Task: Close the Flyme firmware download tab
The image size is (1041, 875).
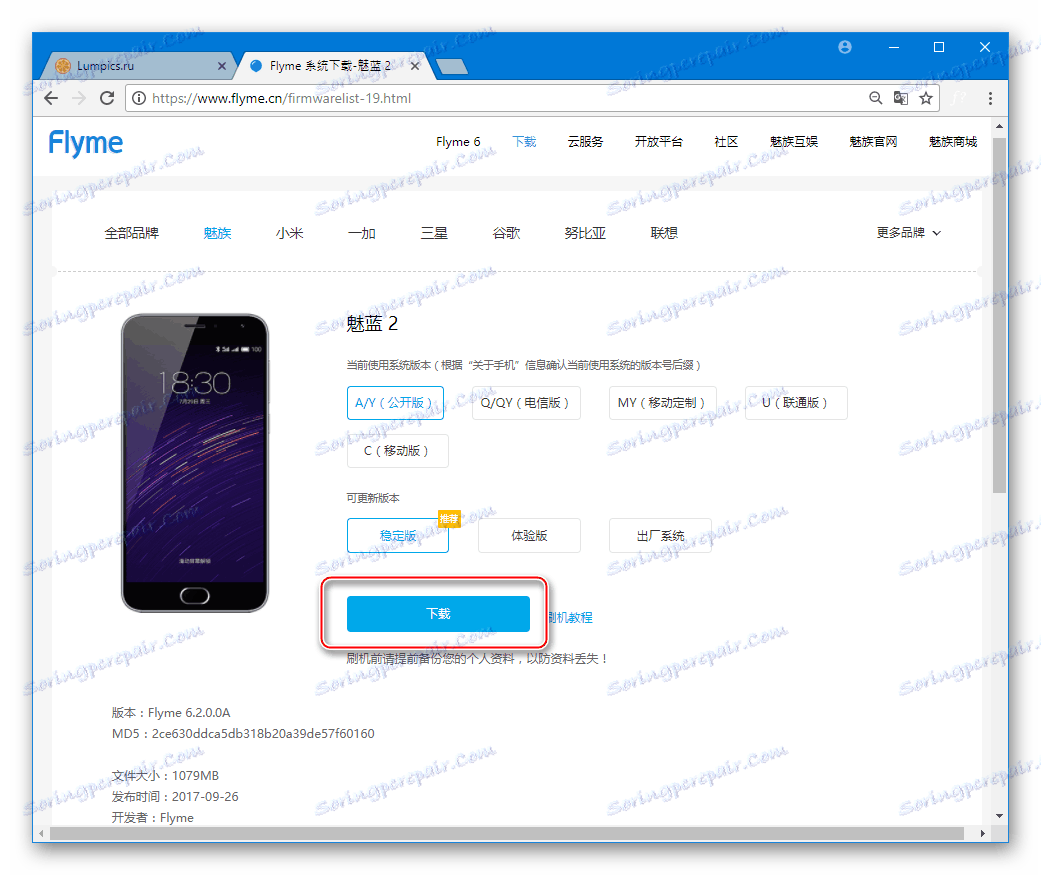Action: click(415, 66)
